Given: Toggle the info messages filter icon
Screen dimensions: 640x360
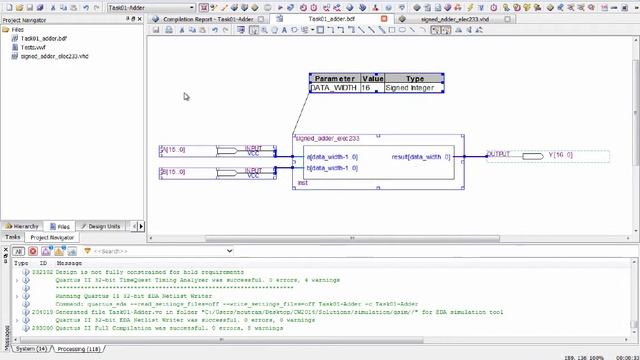Looking at the screenshot, I should [72, 251].
